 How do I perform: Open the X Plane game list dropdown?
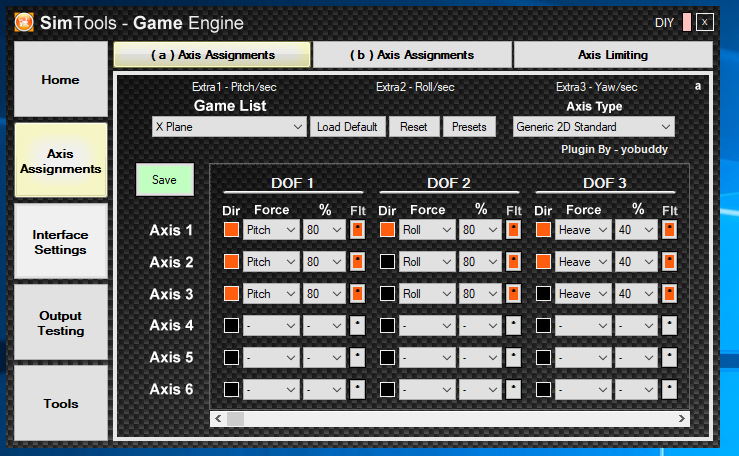click(x=229, y=127)
